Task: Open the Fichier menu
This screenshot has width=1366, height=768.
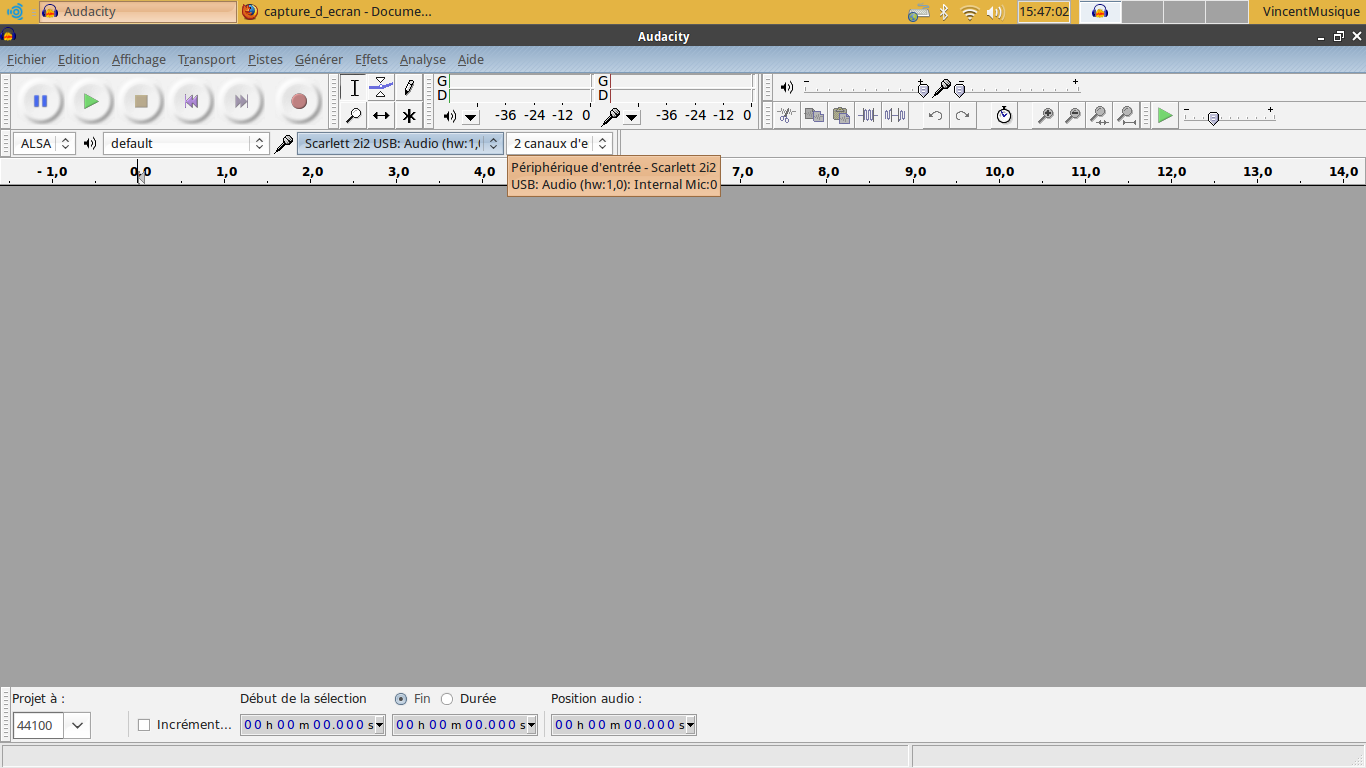Action: pyautogui.click(x=26, y=60)
